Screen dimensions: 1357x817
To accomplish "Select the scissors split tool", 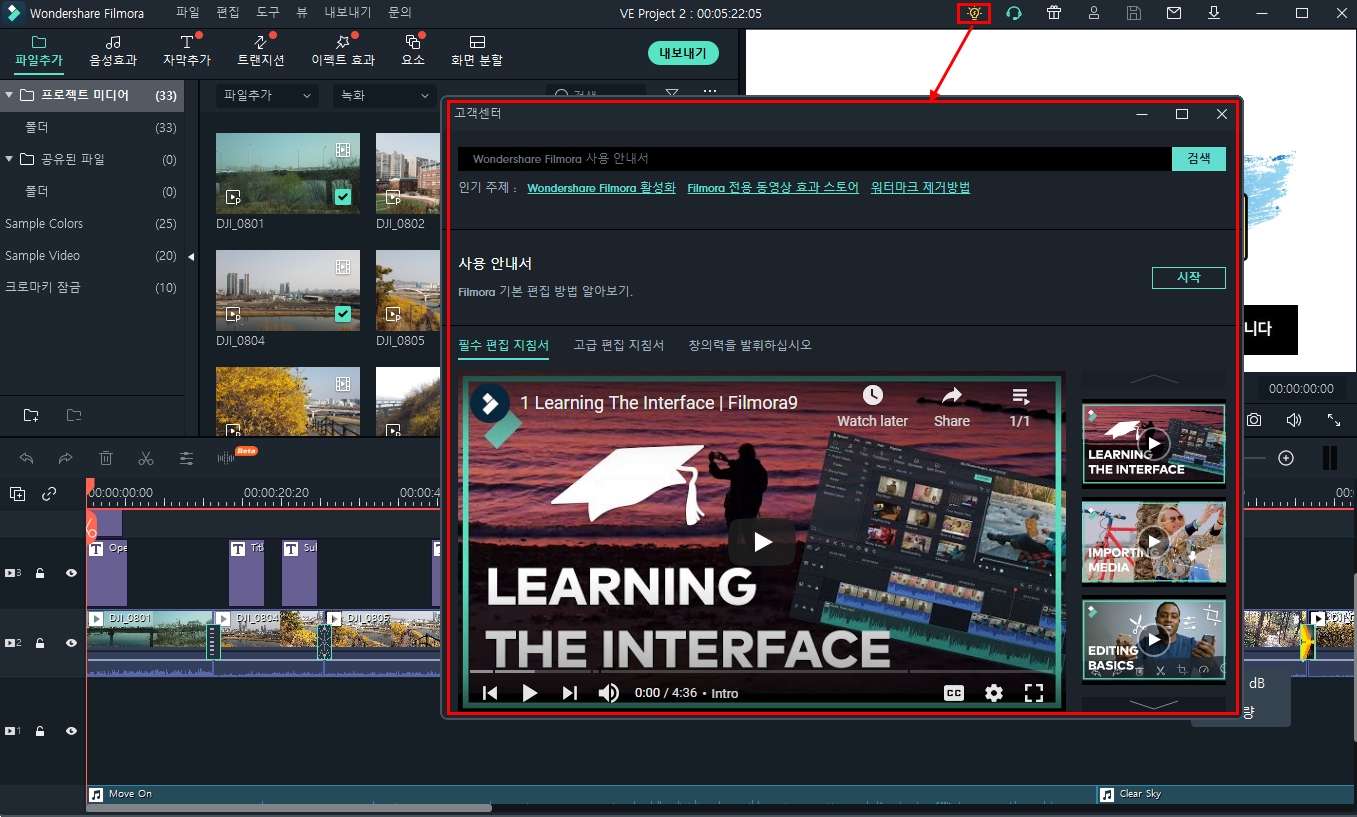I will tap(146, 458).
